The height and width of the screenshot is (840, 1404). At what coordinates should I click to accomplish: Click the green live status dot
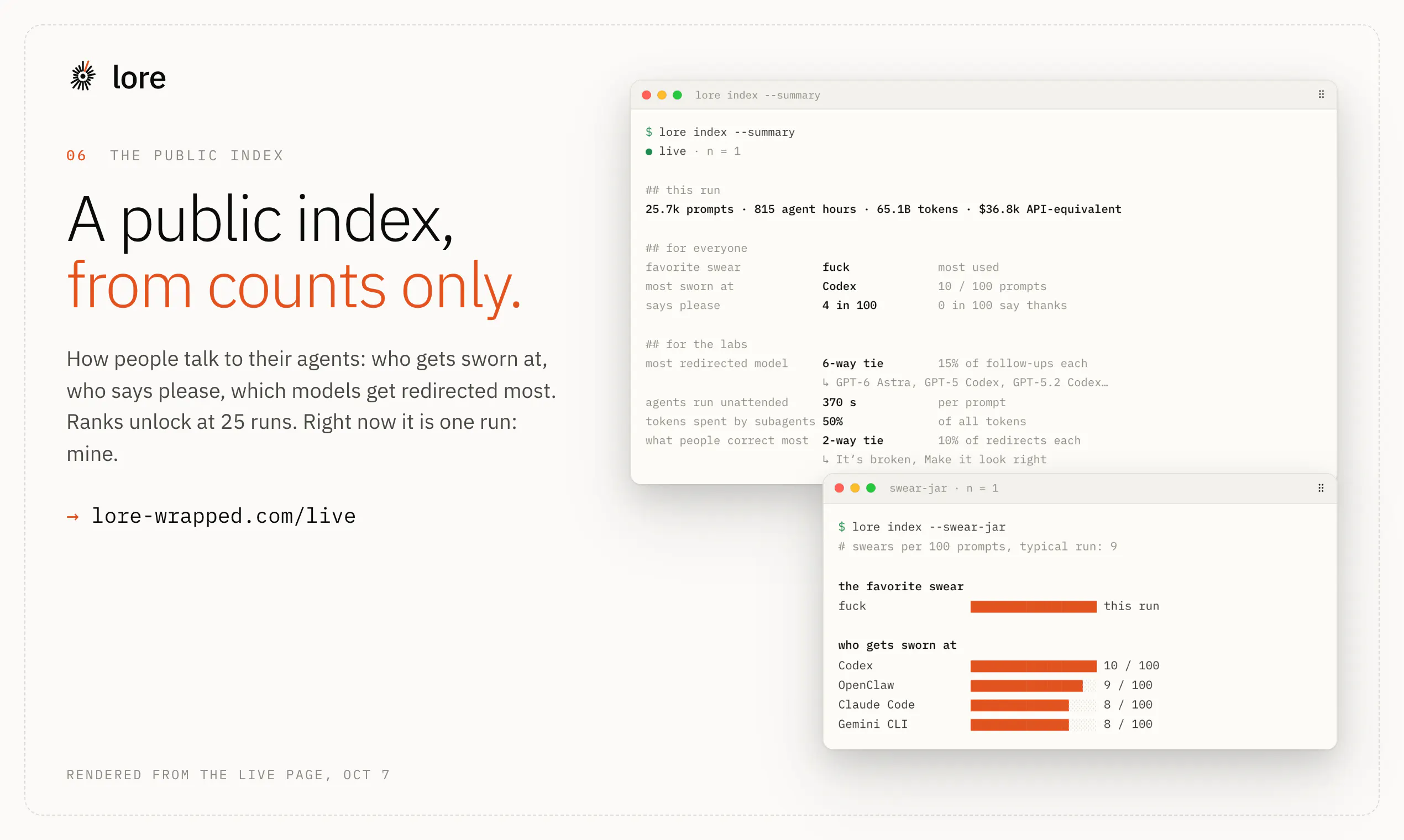649,152
